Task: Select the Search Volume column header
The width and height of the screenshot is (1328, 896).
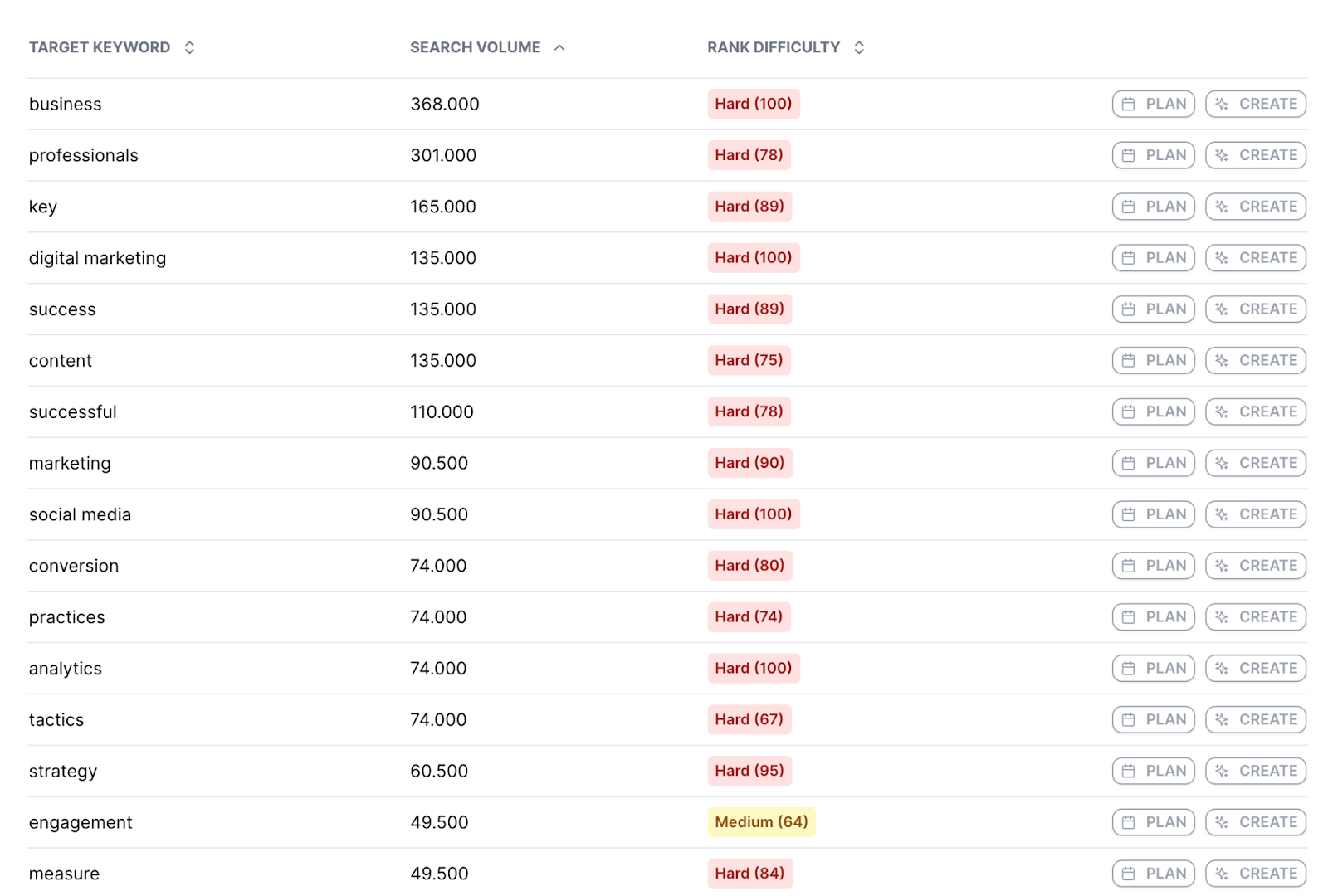Action: pos(476,47)
